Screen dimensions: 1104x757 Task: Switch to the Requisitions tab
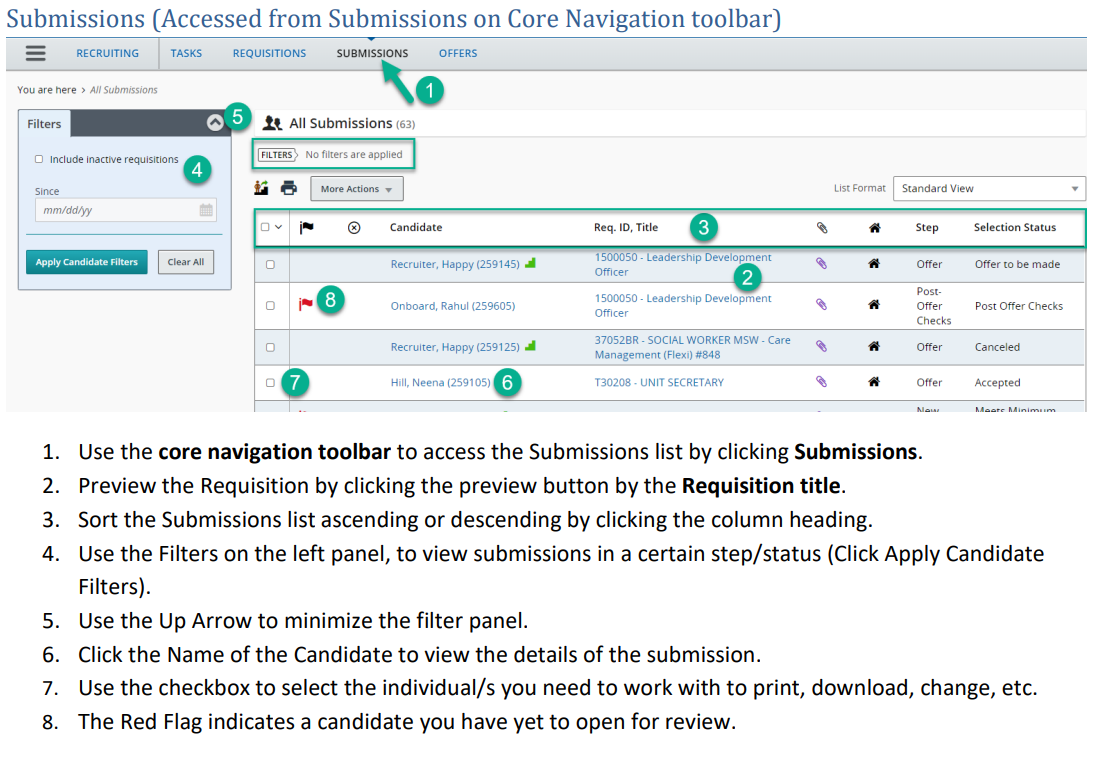point(269,53)
